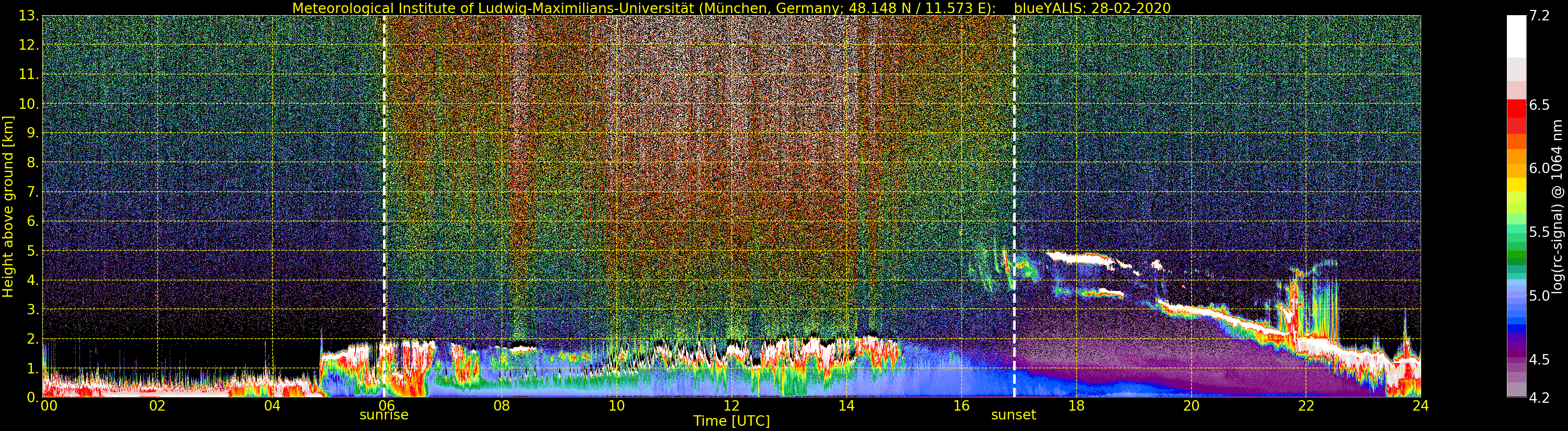Click the '10' tick on the time axis
Screen dimensions: 1568x431
point(617,405)
